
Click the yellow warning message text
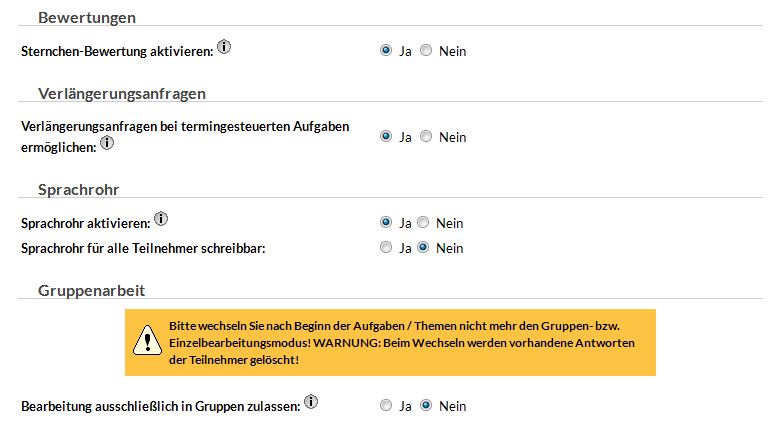404,343
